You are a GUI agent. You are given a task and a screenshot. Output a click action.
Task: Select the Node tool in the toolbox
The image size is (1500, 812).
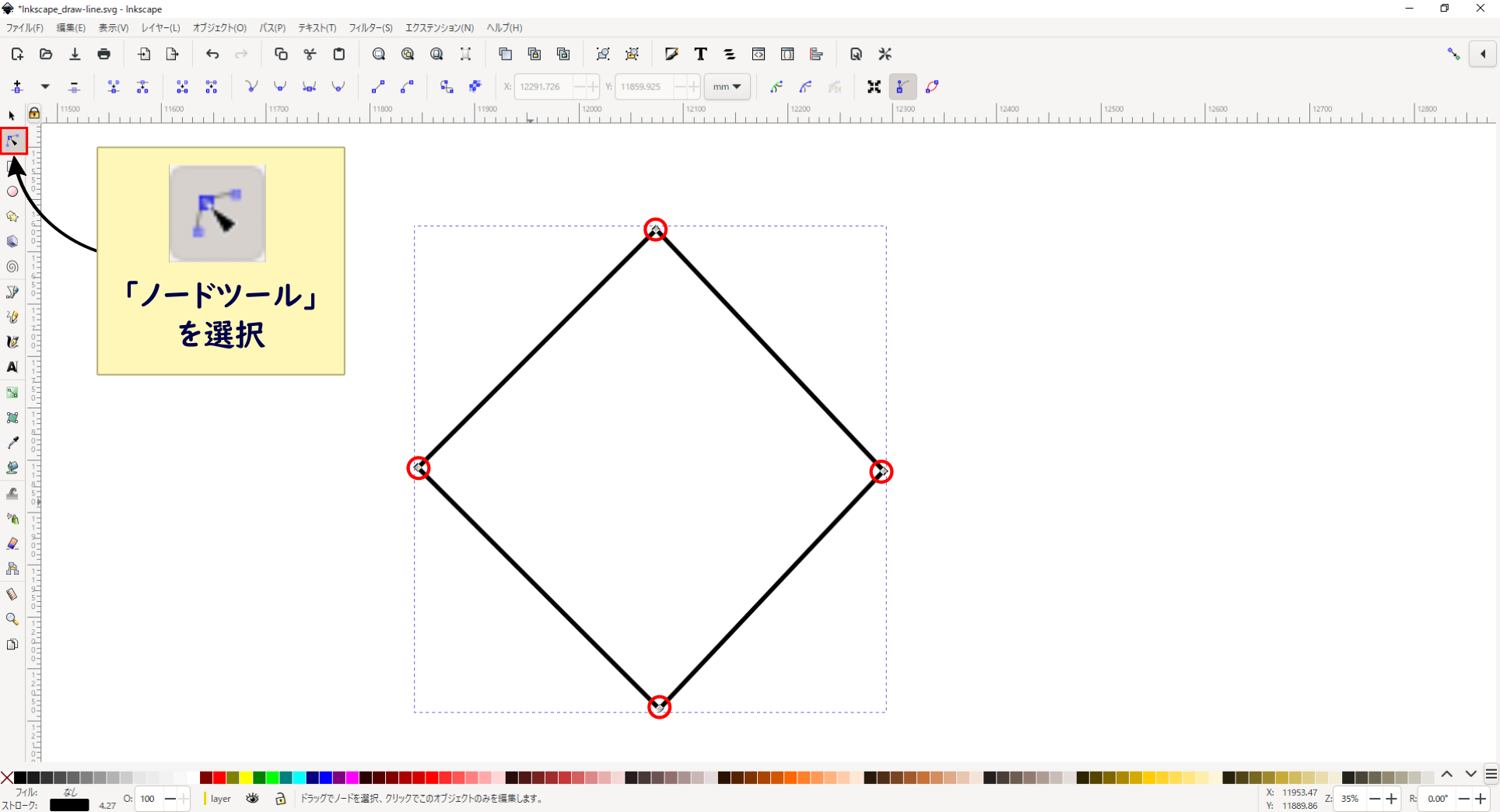click(x=13, y=141)
